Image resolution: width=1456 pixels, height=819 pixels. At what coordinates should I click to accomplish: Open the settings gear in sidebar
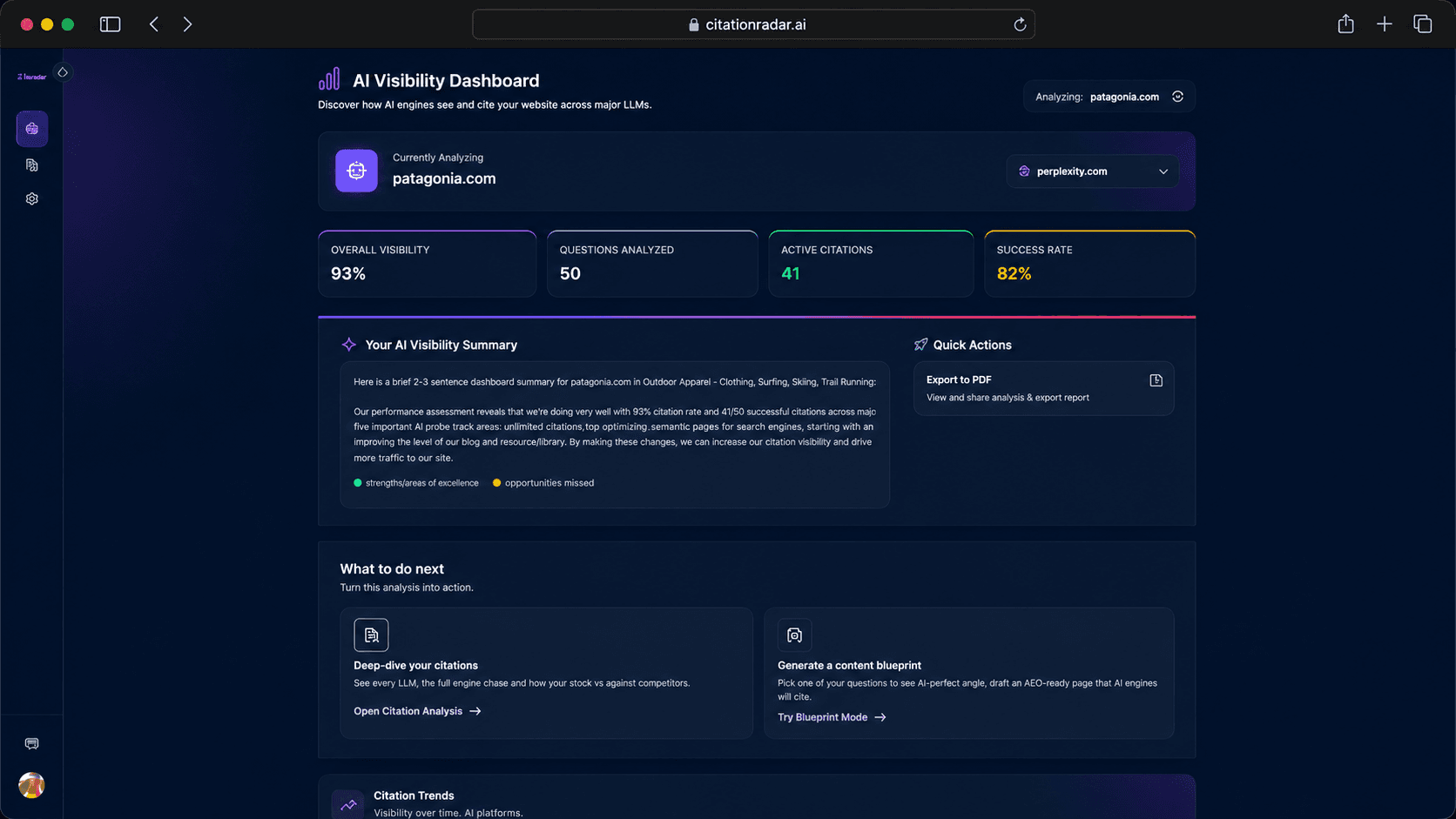pyautogui.click(x=32, y=198)
